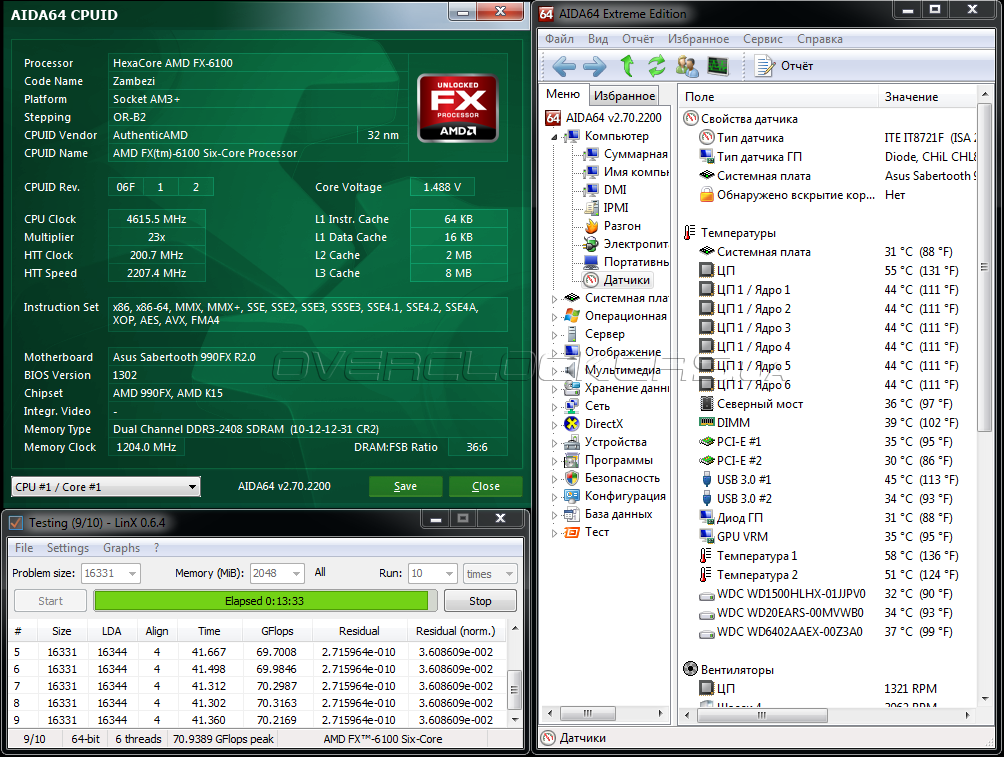Click the Северный мост chip icon
Screen dimensions: 1004x757
point(707,403)
